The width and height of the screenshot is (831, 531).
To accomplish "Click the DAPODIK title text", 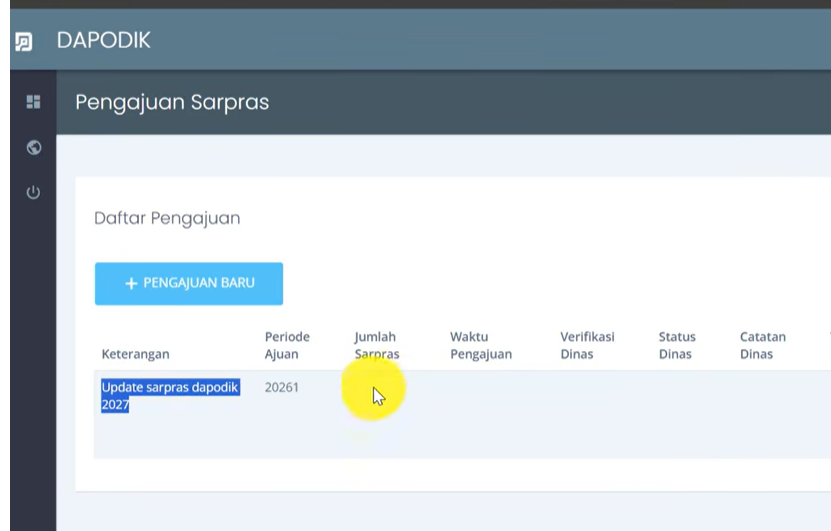I will click(104, 40).
